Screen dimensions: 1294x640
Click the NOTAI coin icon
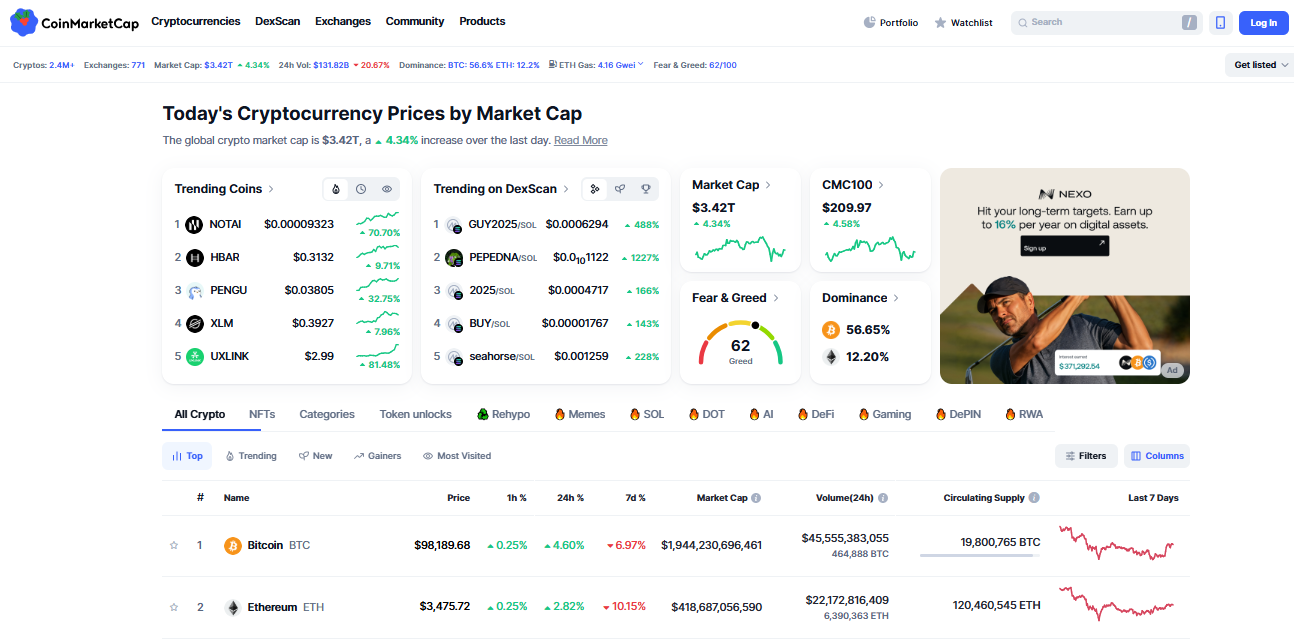pos(194,225)
